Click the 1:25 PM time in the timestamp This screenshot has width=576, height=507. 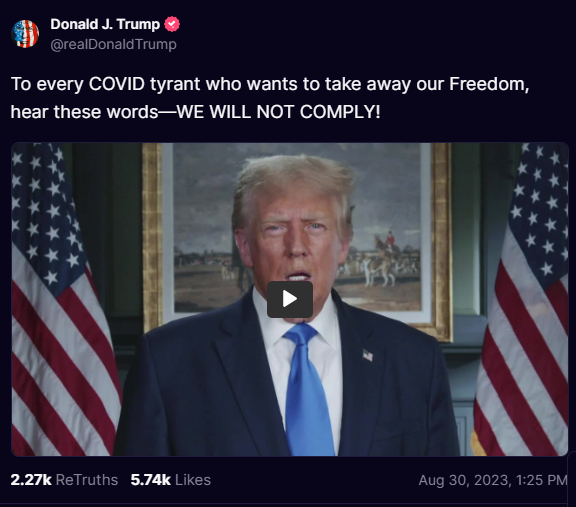(541, 480)
